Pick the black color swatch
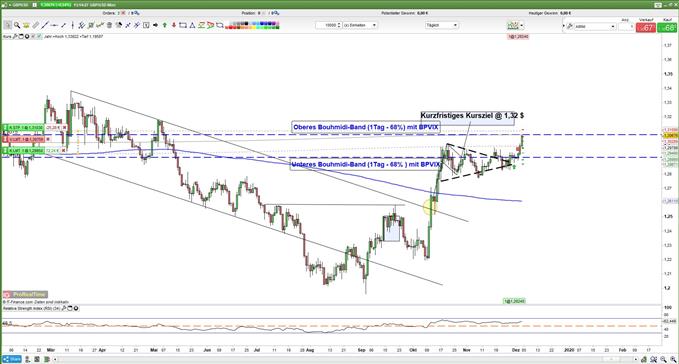The image size is (679, 364). [x=246, y=23]
